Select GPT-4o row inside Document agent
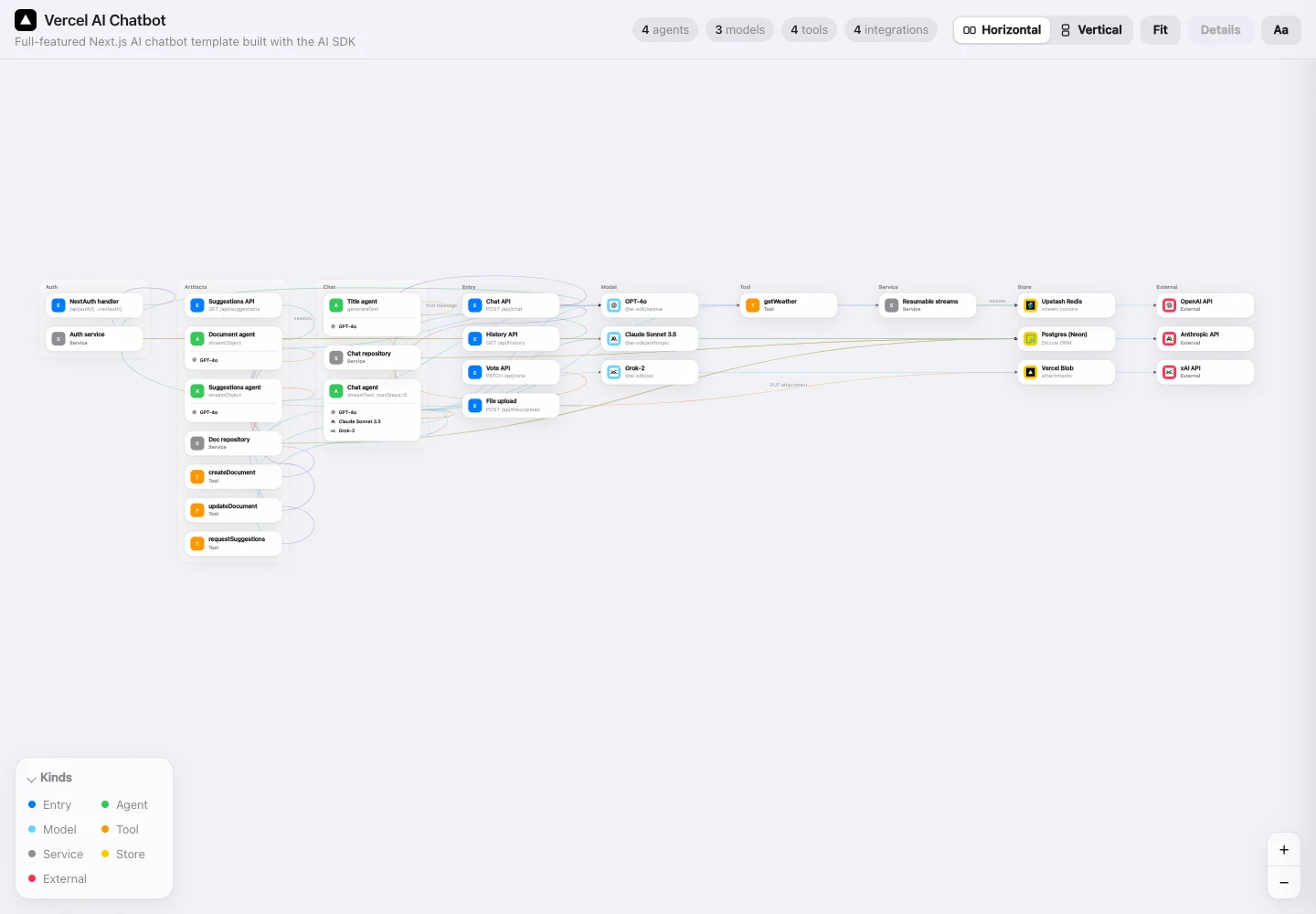Image resolution: width=1316 pixels, height=914 pixels. click(x=233, y=360)
